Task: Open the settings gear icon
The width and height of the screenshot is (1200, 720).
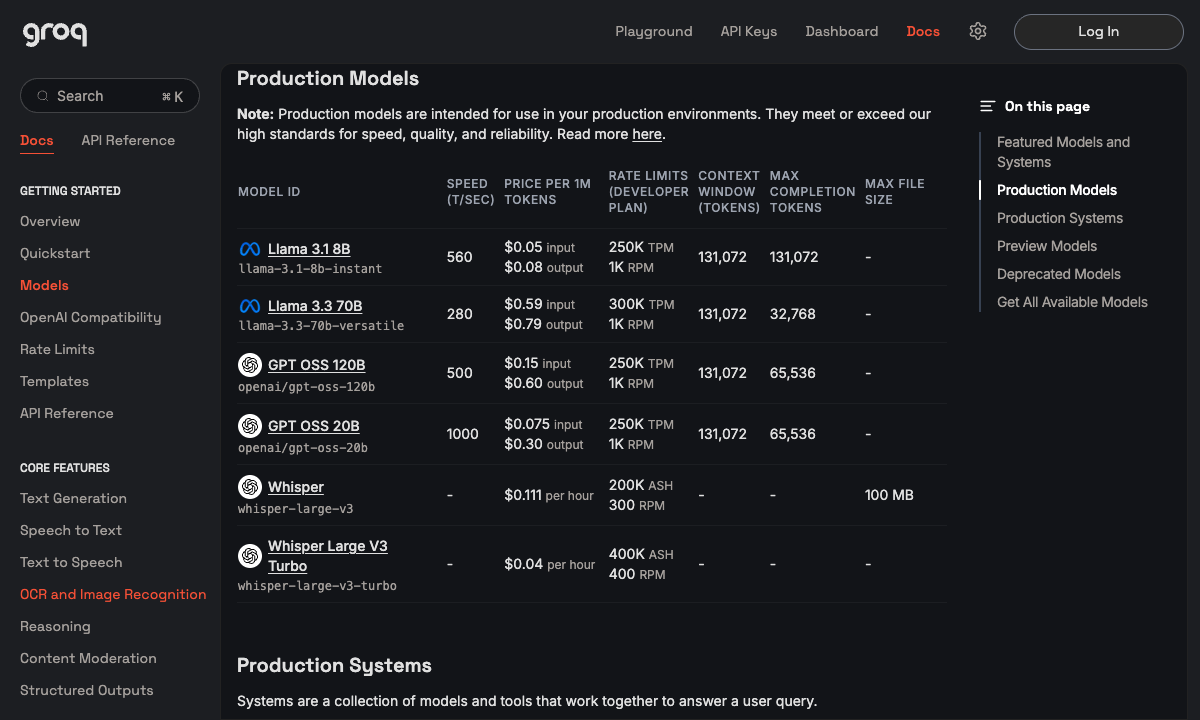Action: 978,31
